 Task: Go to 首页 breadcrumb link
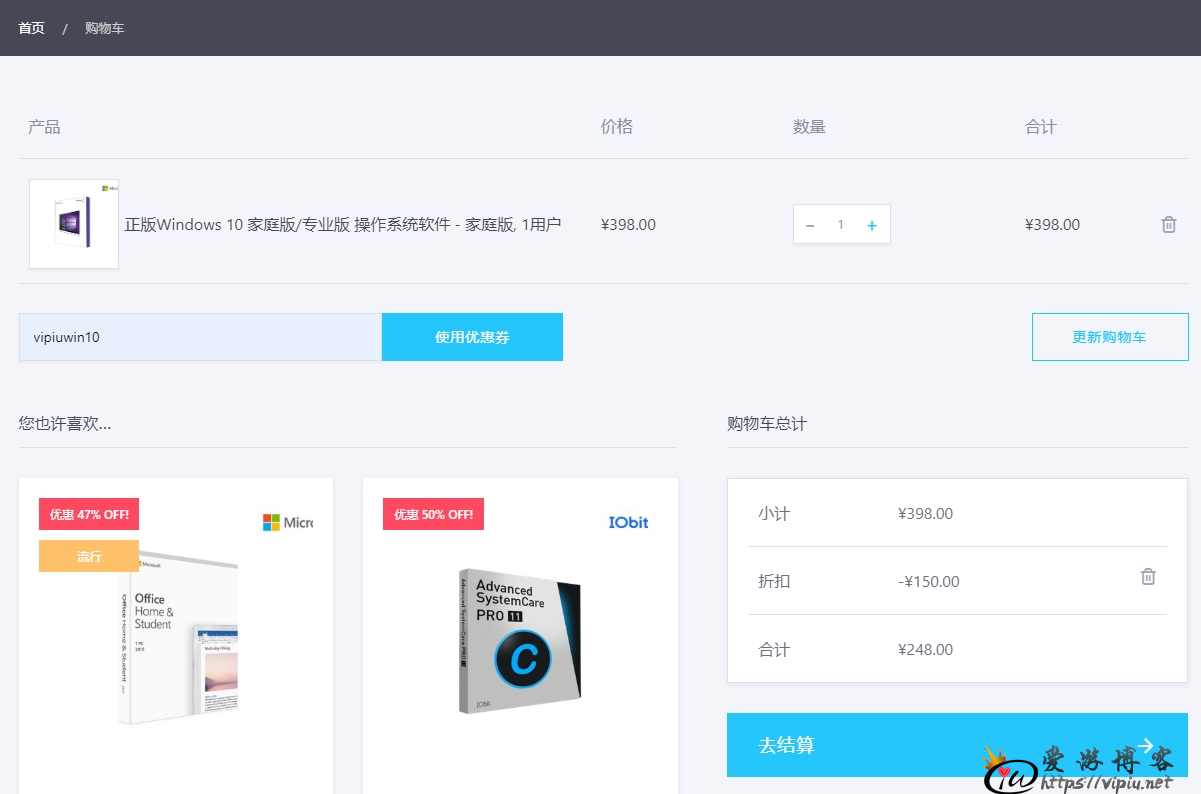[31, 28]
